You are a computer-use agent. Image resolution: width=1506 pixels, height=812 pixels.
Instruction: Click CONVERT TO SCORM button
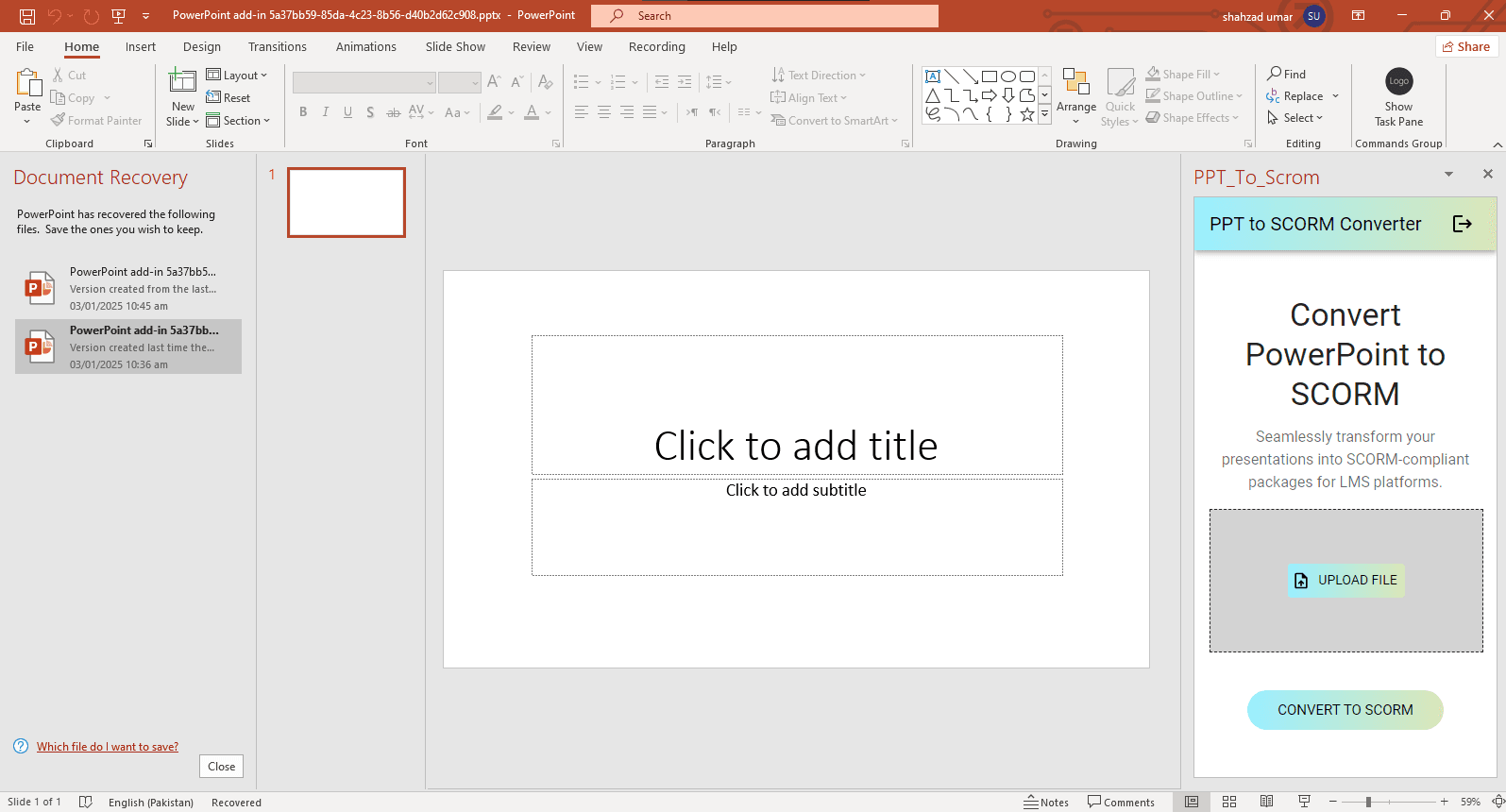click(x=1345, y=710)
